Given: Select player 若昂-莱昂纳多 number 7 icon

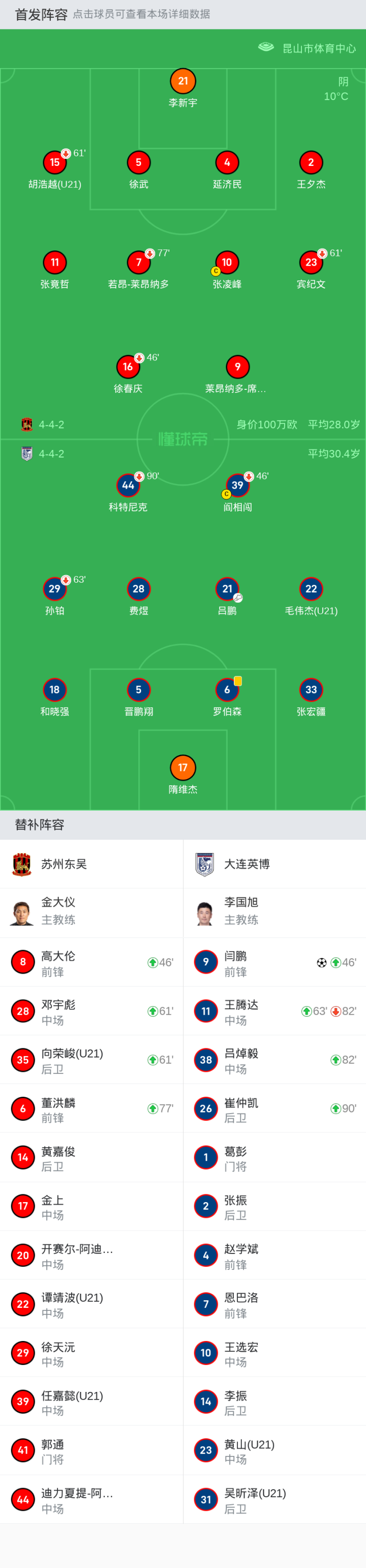Looking at the screenshot, I should point(139,262).
